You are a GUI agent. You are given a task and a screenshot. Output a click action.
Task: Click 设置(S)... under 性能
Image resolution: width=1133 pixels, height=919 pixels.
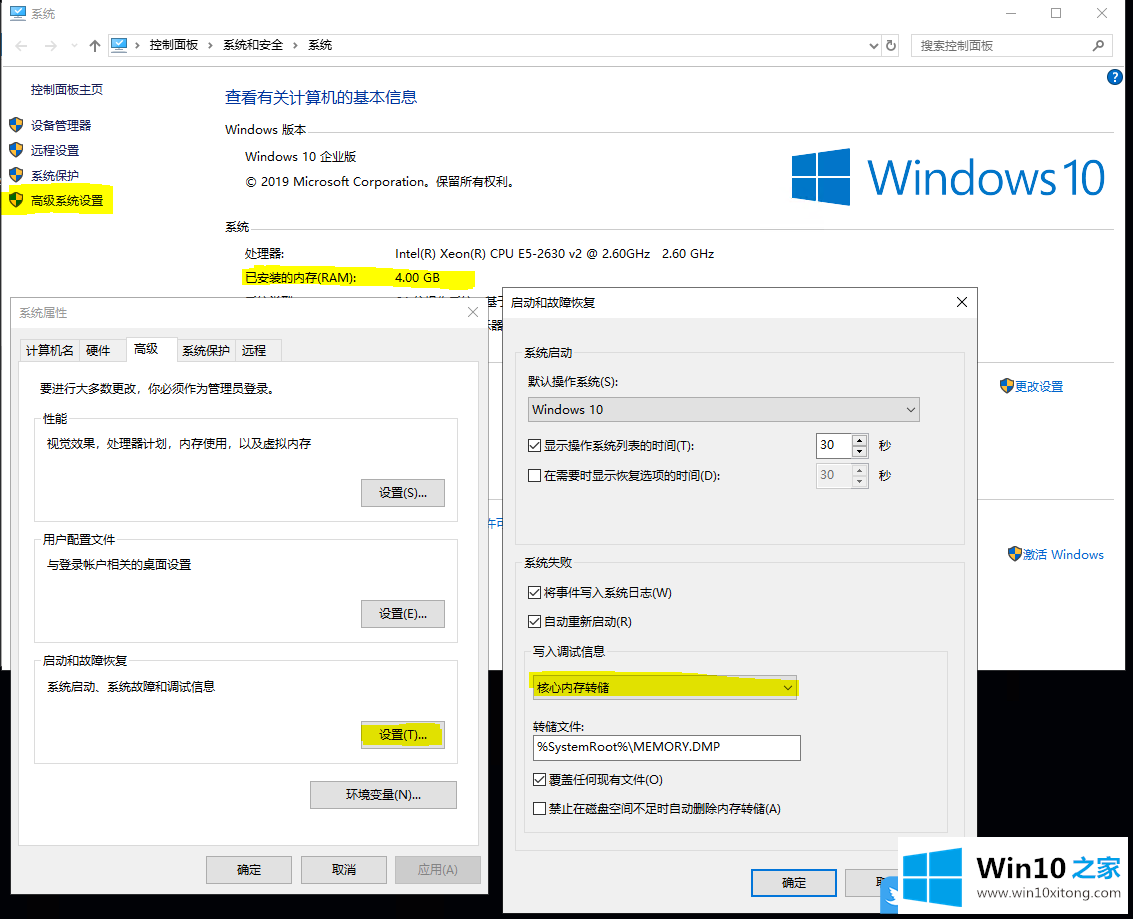click(402, 493)
